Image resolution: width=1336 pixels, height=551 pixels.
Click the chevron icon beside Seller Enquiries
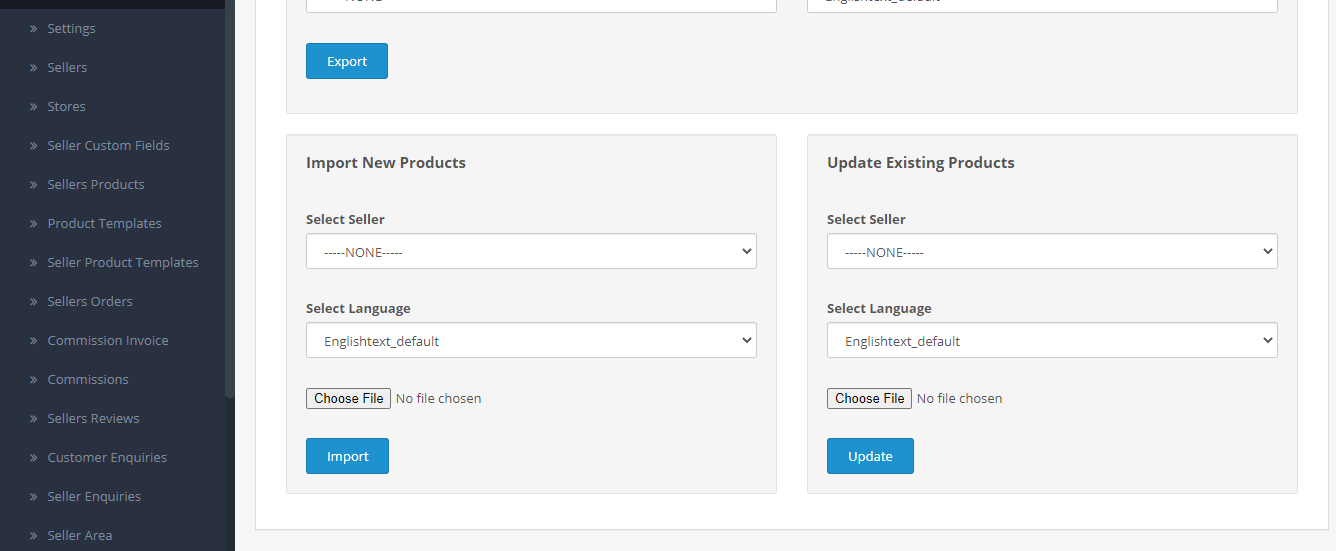coord(33,497)
